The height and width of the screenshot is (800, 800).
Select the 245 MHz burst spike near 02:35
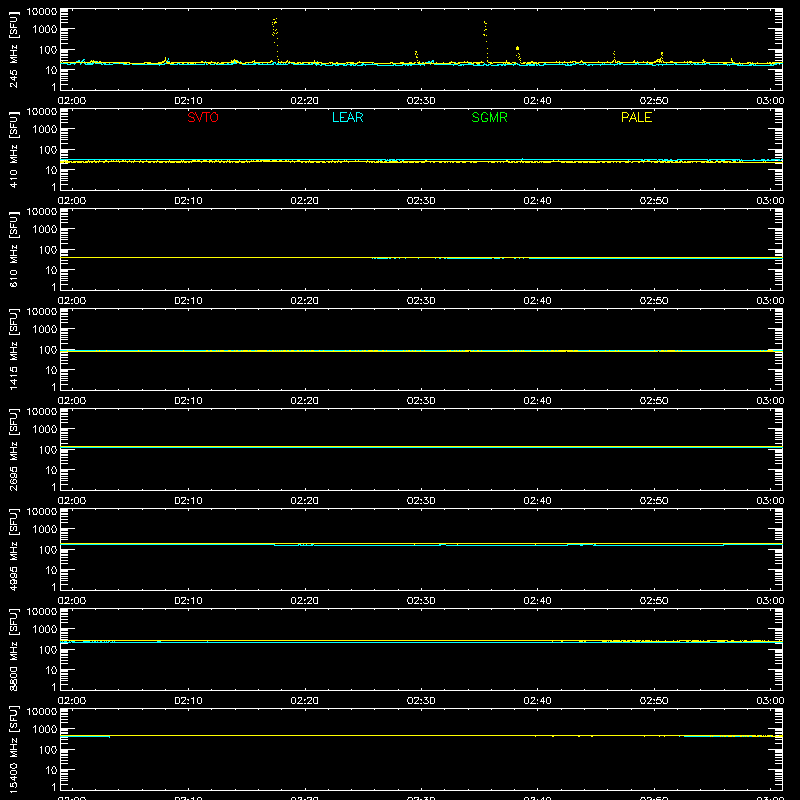pos(486,42)
